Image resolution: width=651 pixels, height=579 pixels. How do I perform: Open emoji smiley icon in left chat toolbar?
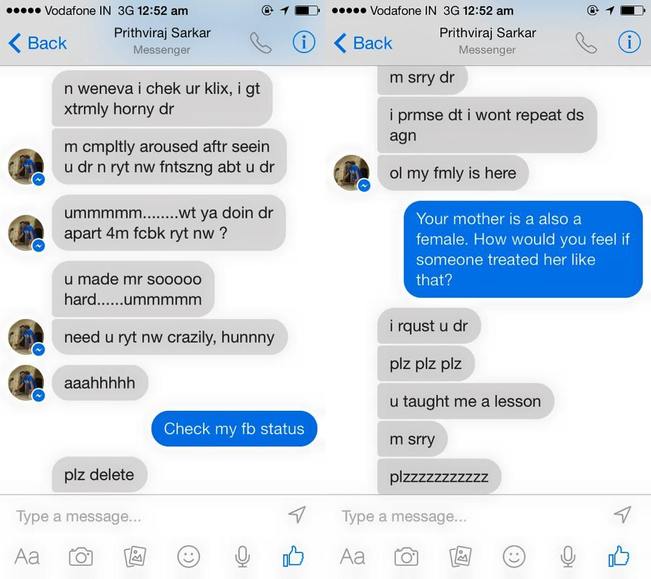[188, 557]
